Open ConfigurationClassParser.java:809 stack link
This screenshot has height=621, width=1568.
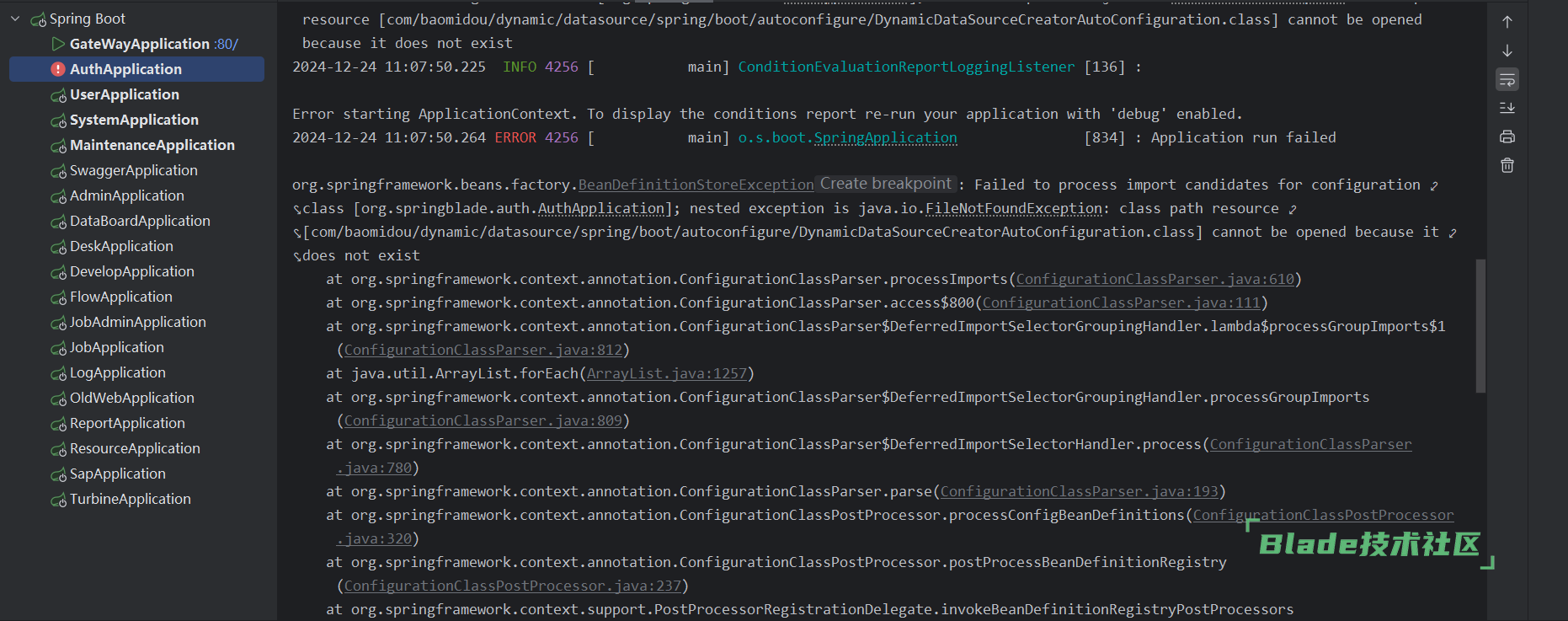483,420
